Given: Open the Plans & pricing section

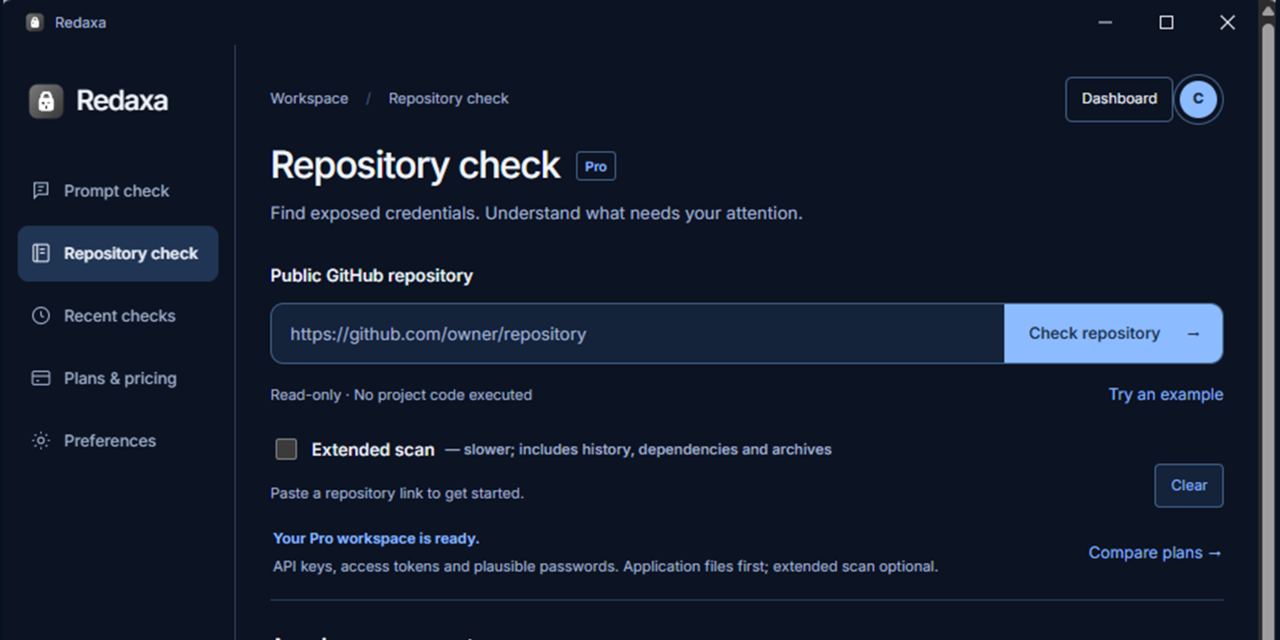Looking at the screenshot, I should tap(118, 378).
